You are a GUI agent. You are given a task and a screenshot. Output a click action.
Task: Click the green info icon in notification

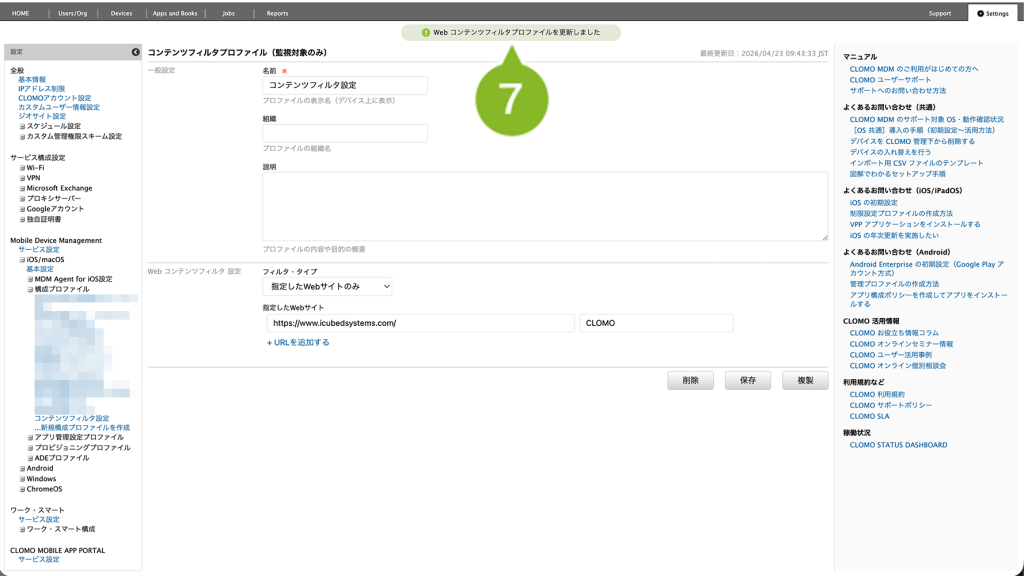point(426,33)
